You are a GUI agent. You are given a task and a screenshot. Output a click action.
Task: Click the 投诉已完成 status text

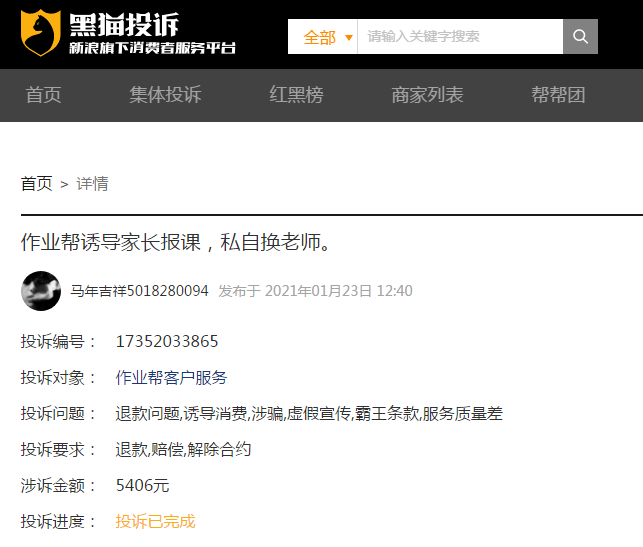[155, 521]
